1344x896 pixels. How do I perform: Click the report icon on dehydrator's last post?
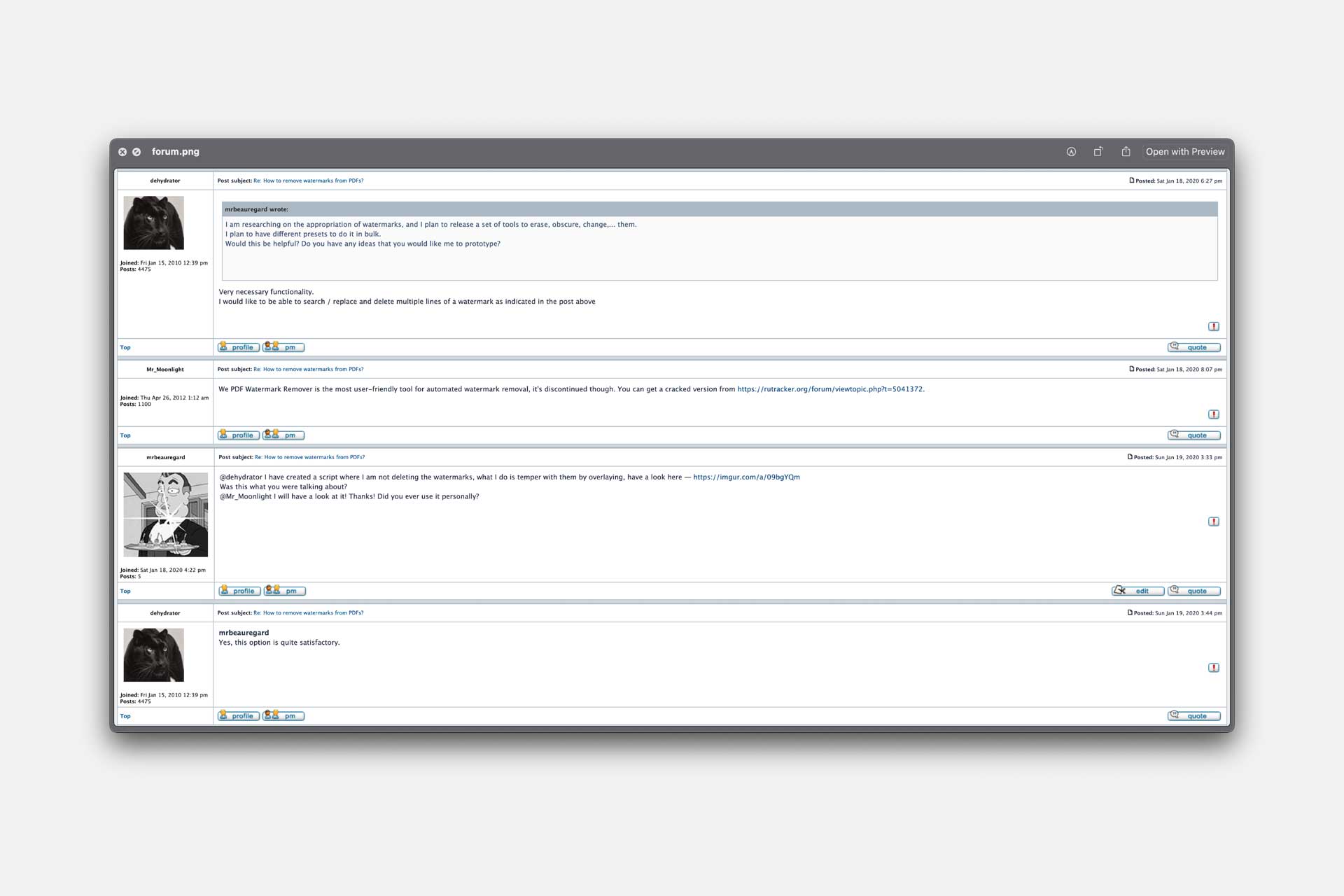coord(1214,668)
